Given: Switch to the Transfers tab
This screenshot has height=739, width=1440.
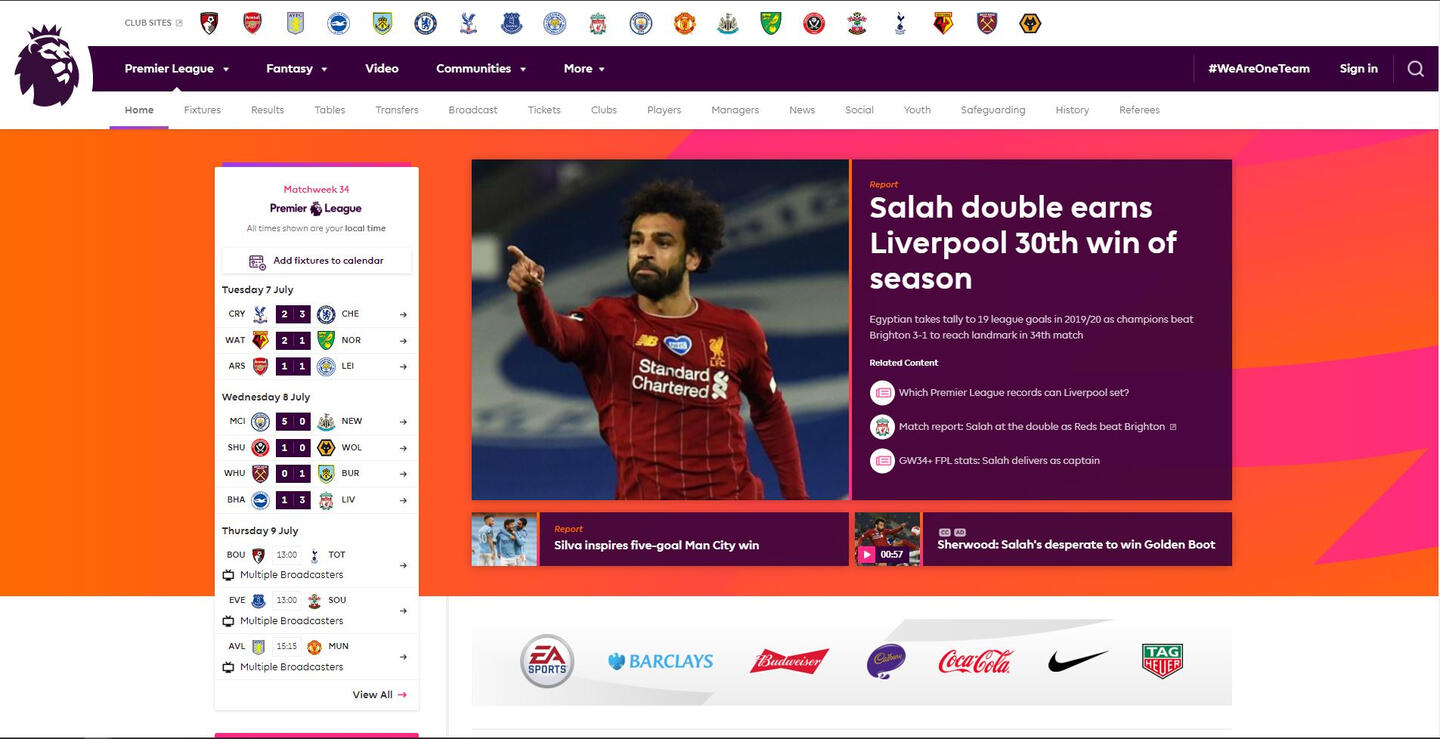Looking at the screenshot, I should click(x=397, y=110).
